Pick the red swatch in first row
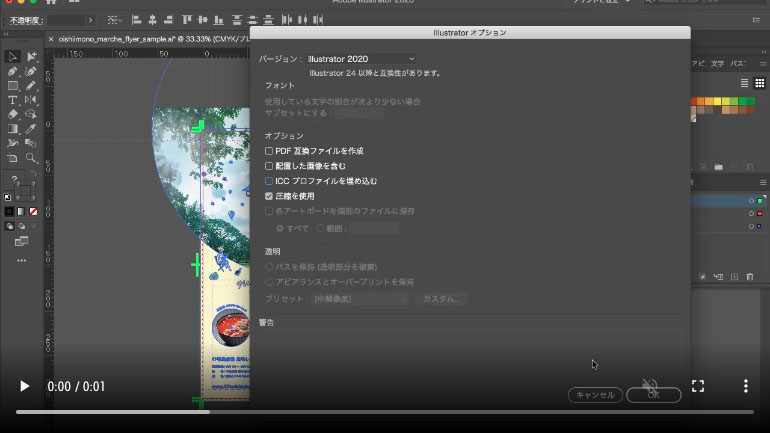770x433 pixels. pyautogui.click(x=694, y=101)
